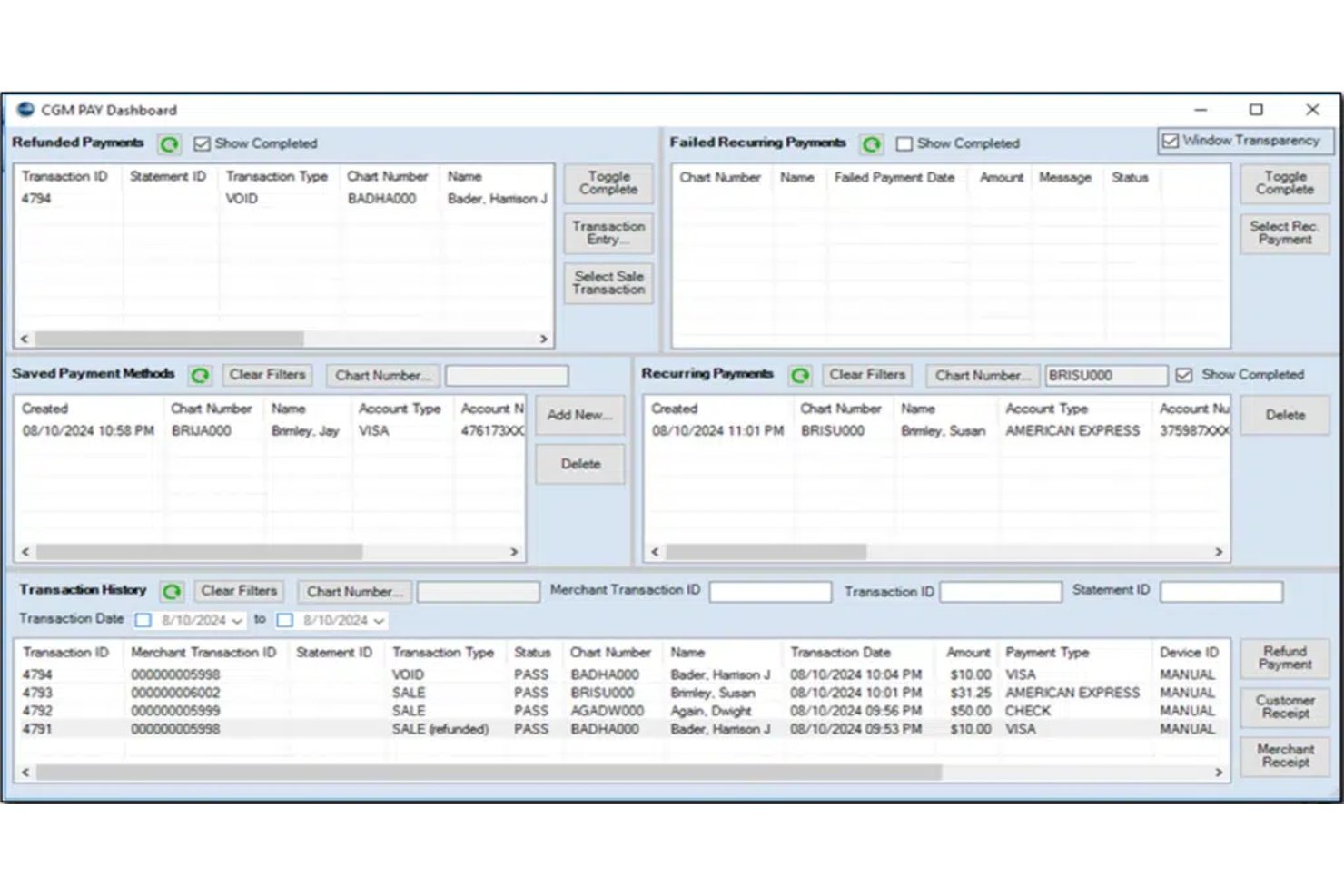Refresh the Refunded Payments list
Viewport: 1344px width, 896px height.
169,144
